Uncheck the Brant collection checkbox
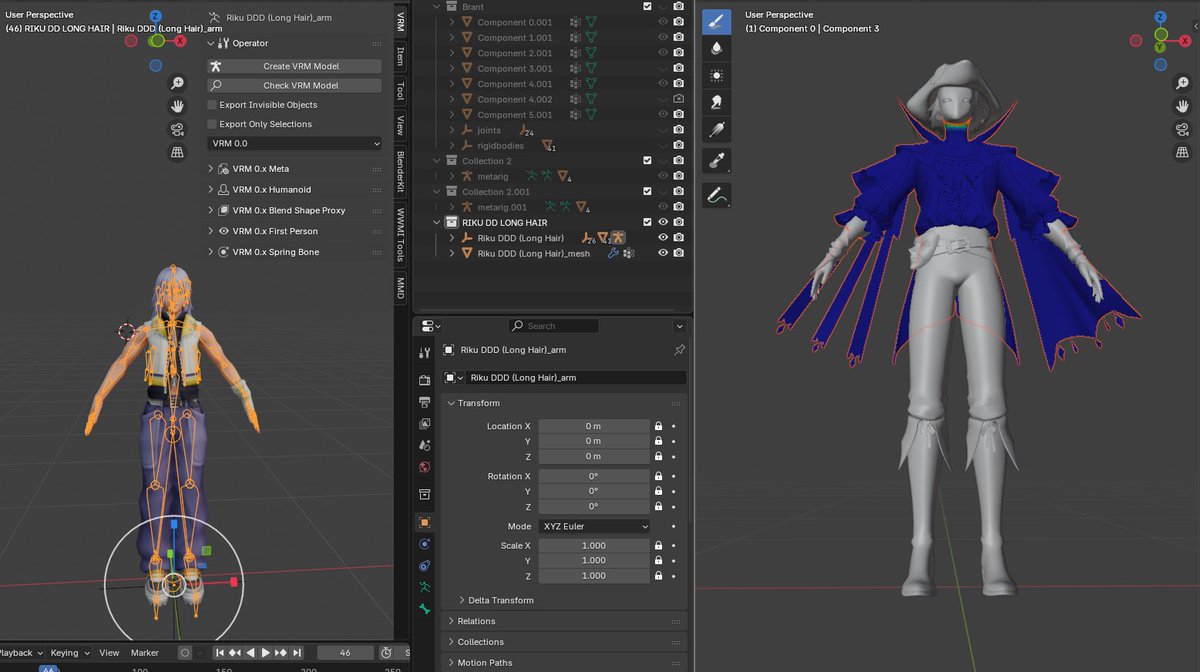This screenshot has width=1200, height=672. [648, 7]
